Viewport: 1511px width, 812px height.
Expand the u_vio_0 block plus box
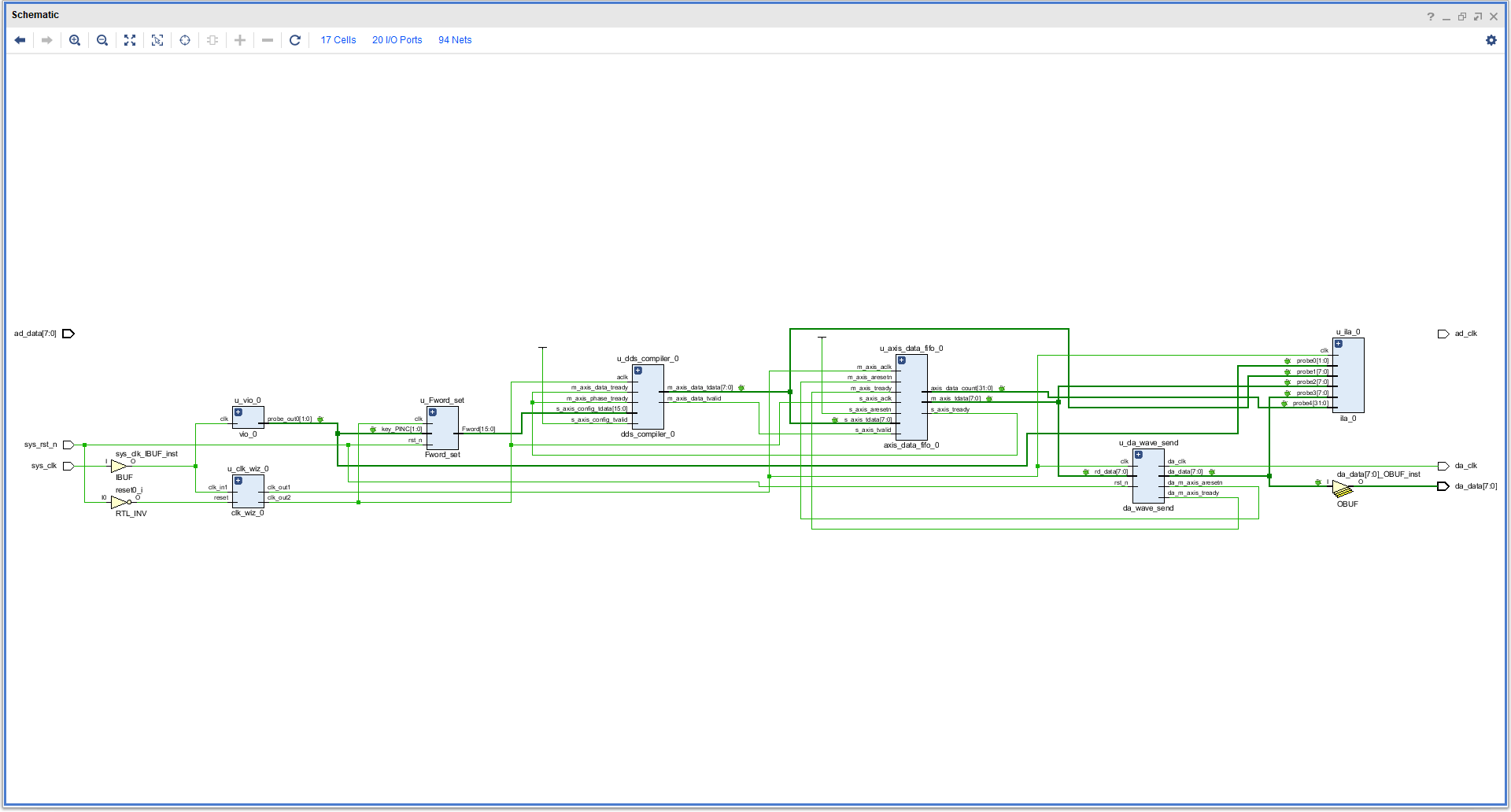click(238, 412)
